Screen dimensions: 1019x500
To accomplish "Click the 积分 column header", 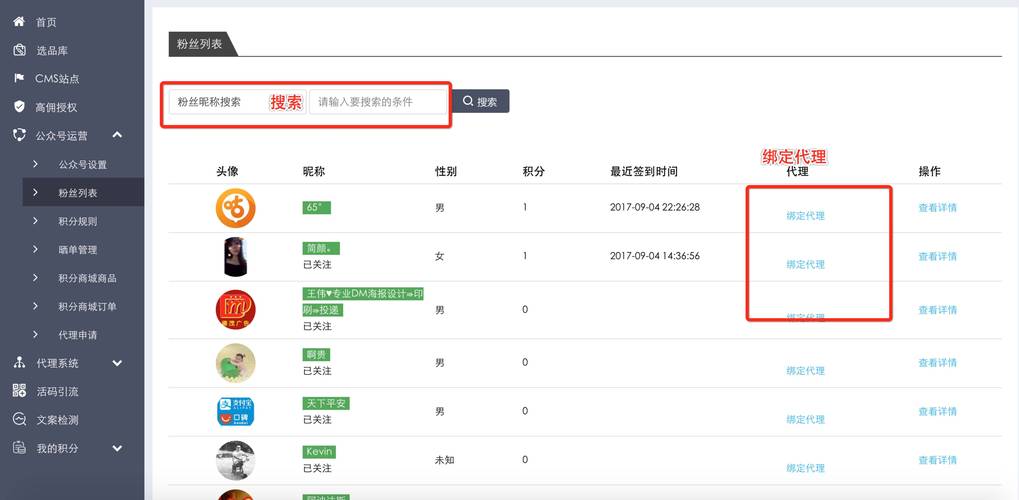I will point(534,172).
